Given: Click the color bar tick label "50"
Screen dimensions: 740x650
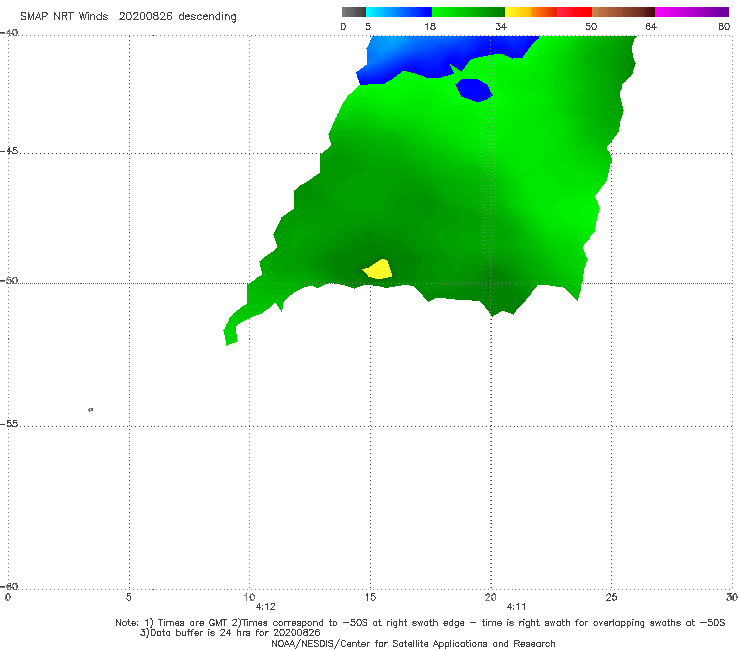Looking at the screenshot, I should [591, 26].
